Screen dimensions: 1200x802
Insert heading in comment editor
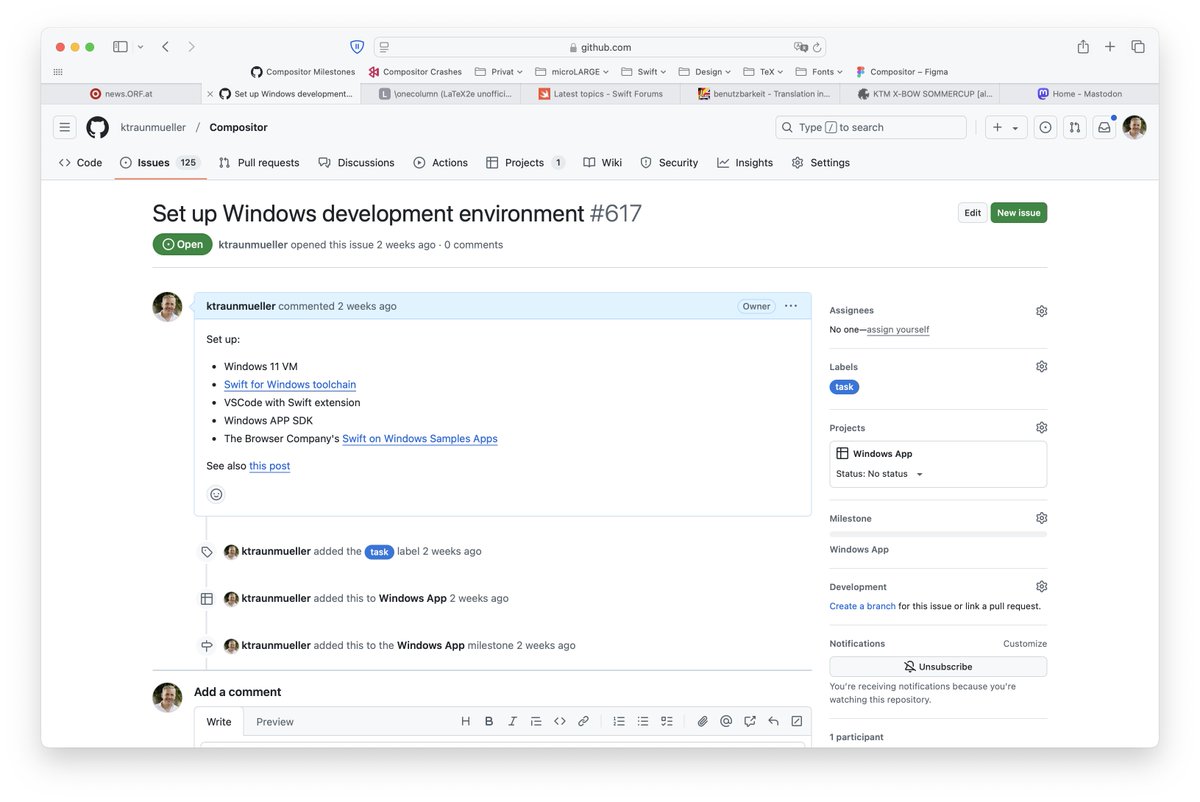pyautogui.click(x=465, y=721)
